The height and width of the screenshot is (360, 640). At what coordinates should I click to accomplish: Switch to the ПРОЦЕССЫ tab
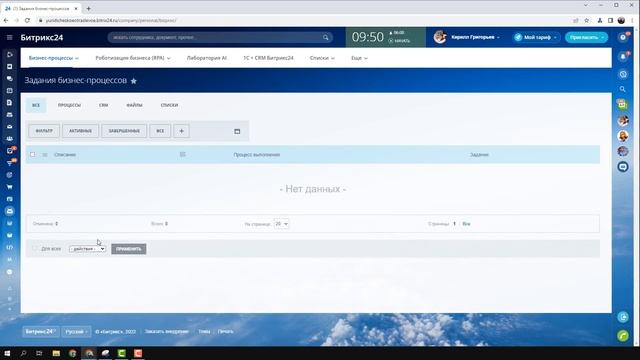pyautogui.click(x=69, y=105)
